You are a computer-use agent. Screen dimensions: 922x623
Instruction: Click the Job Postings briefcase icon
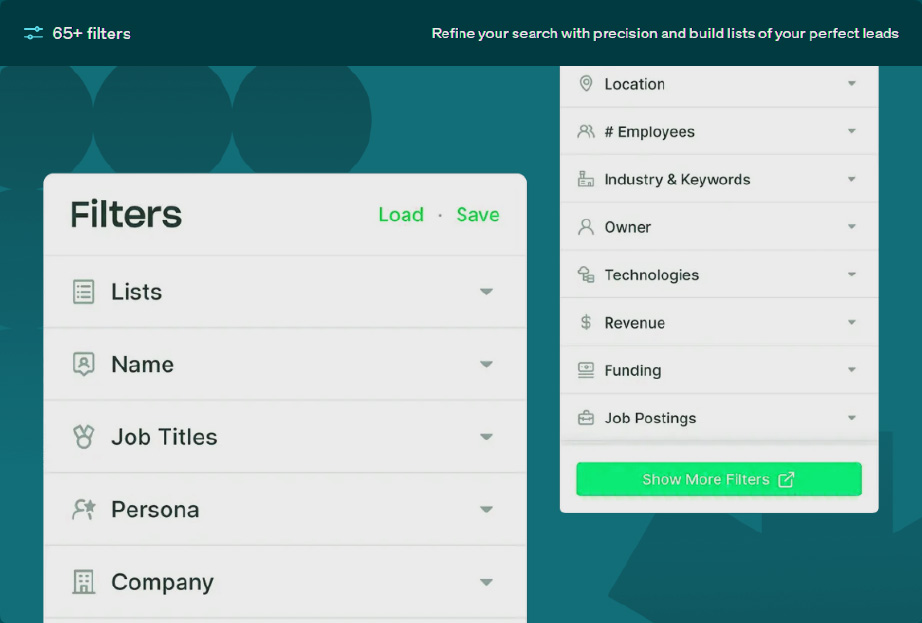[x=586, y=418]
